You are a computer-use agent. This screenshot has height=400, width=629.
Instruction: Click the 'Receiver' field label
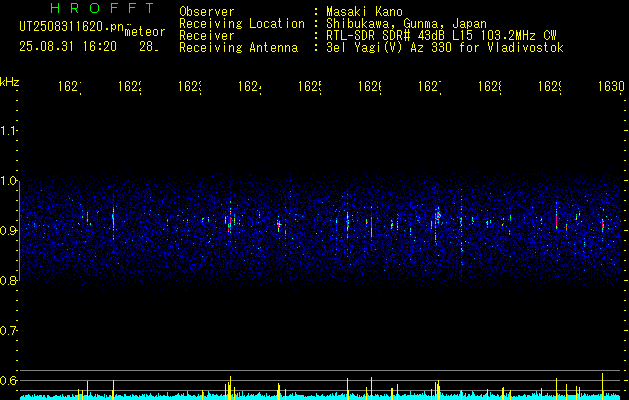pos(207,36)
